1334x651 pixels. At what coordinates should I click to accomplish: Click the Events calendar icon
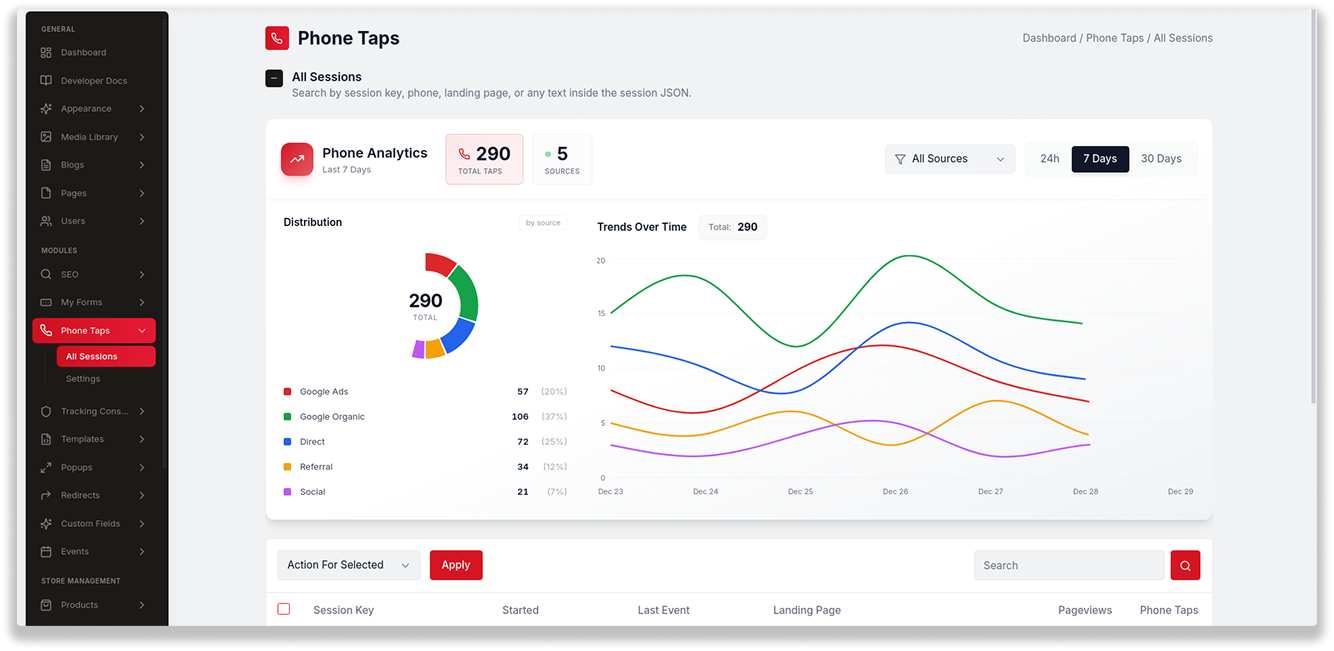coord(46,551)
